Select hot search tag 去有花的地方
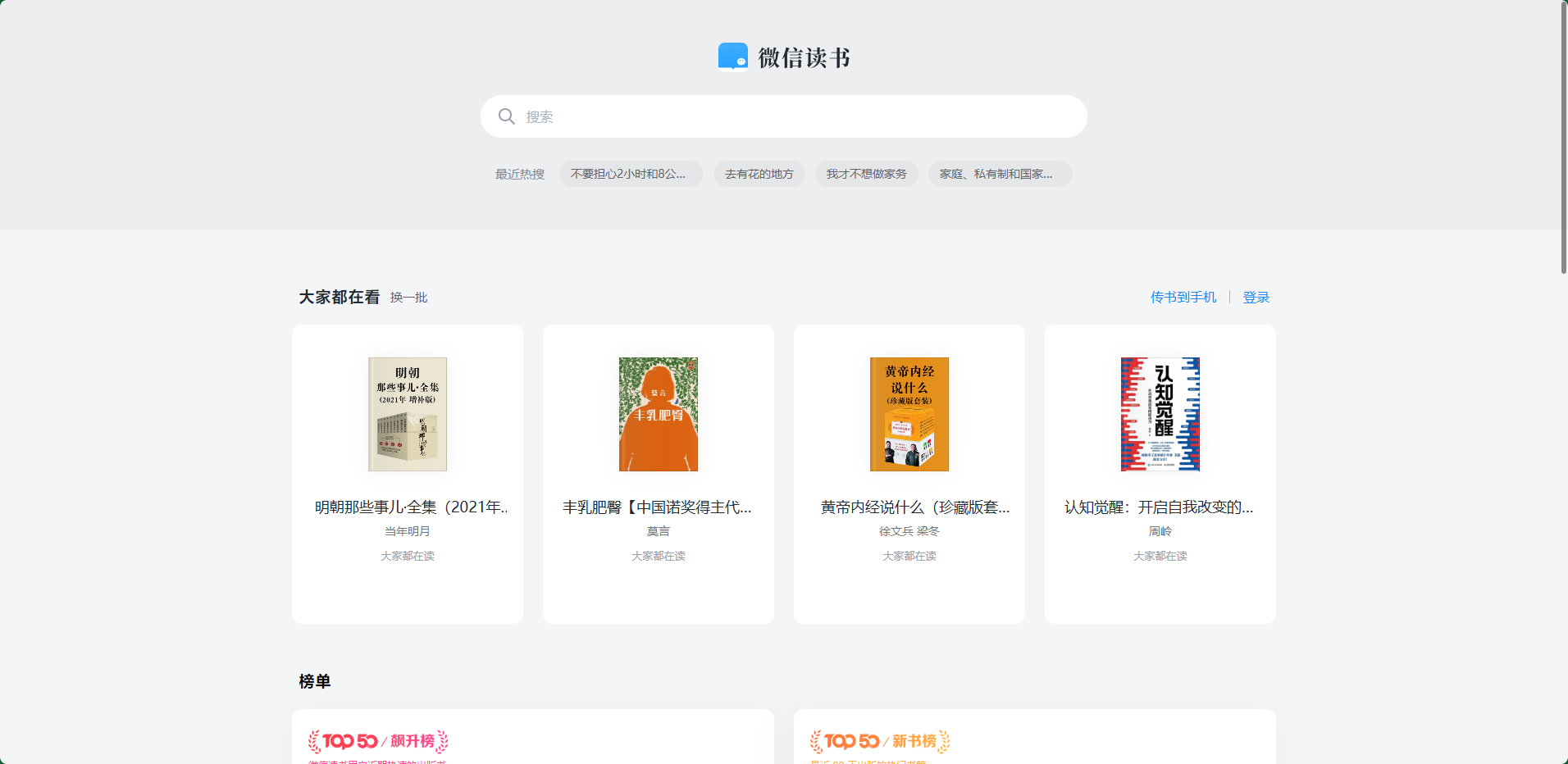1568x764 pixels. click(759, 174)
